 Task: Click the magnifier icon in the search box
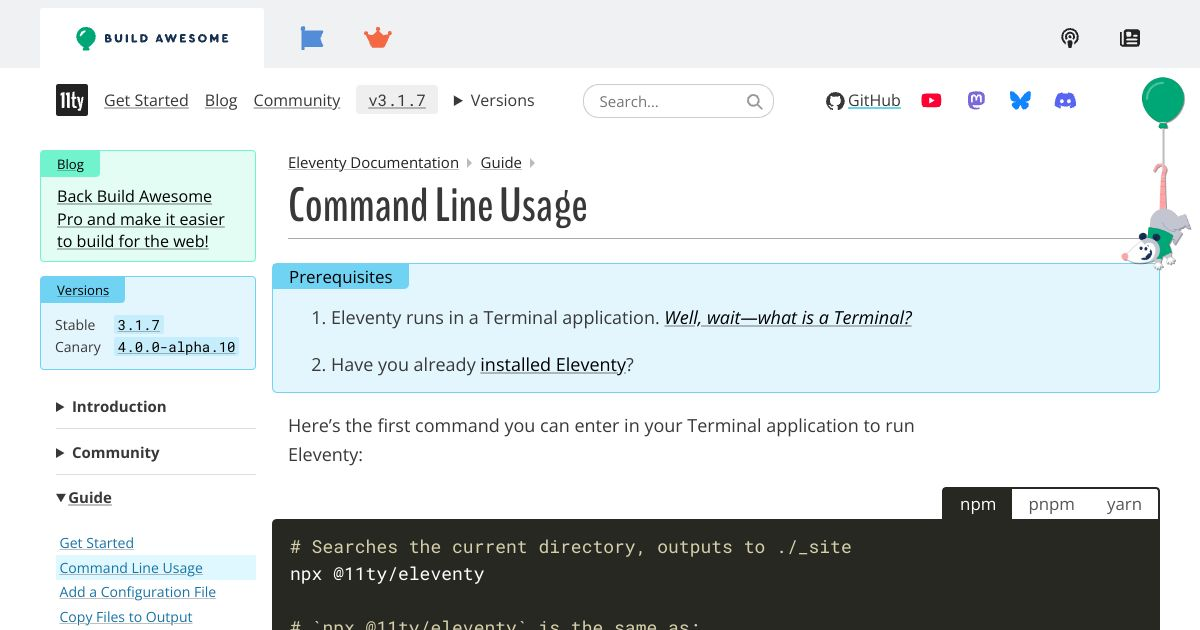[755, 101]
